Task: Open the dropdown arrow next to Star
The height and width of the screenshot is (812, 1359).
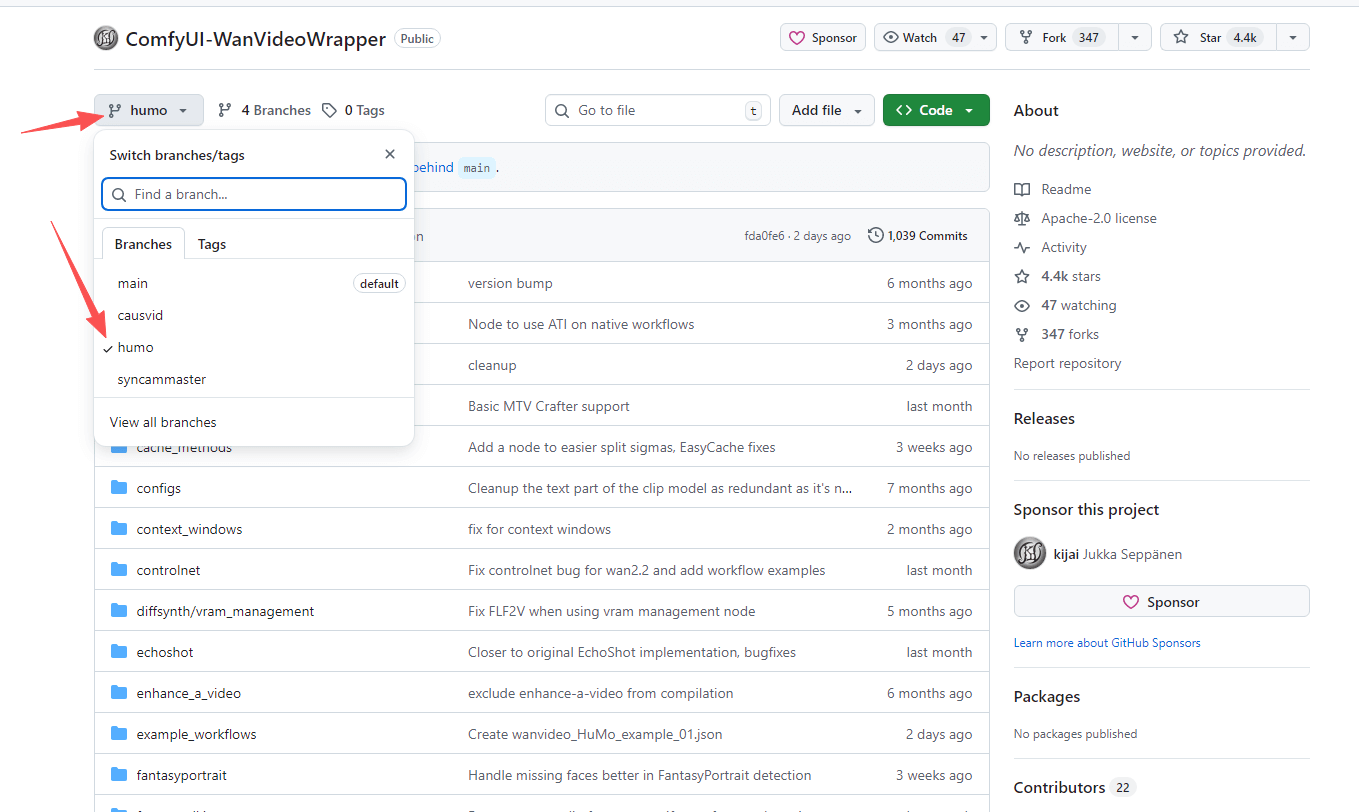Action: (x=1293, y=38)
